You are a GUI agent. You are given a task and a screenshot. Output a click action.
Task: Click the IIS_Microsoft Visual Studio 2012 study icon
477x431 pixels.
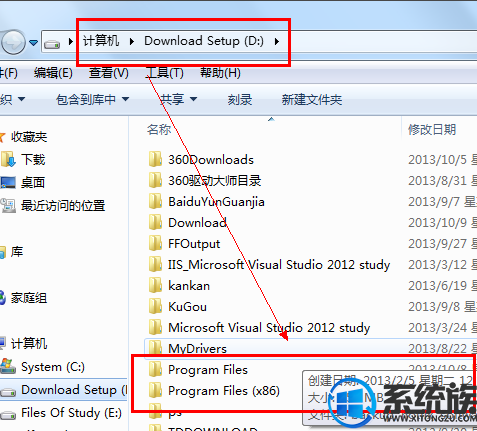(155, 264)
